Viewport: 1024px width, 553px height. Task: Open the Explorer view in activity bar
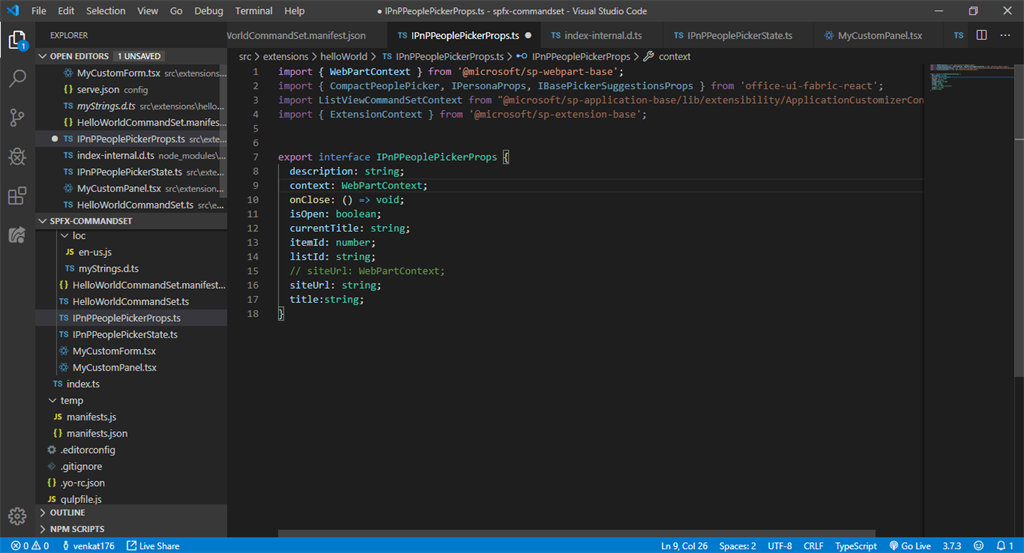pyautogui.click(x=18, y=40)
